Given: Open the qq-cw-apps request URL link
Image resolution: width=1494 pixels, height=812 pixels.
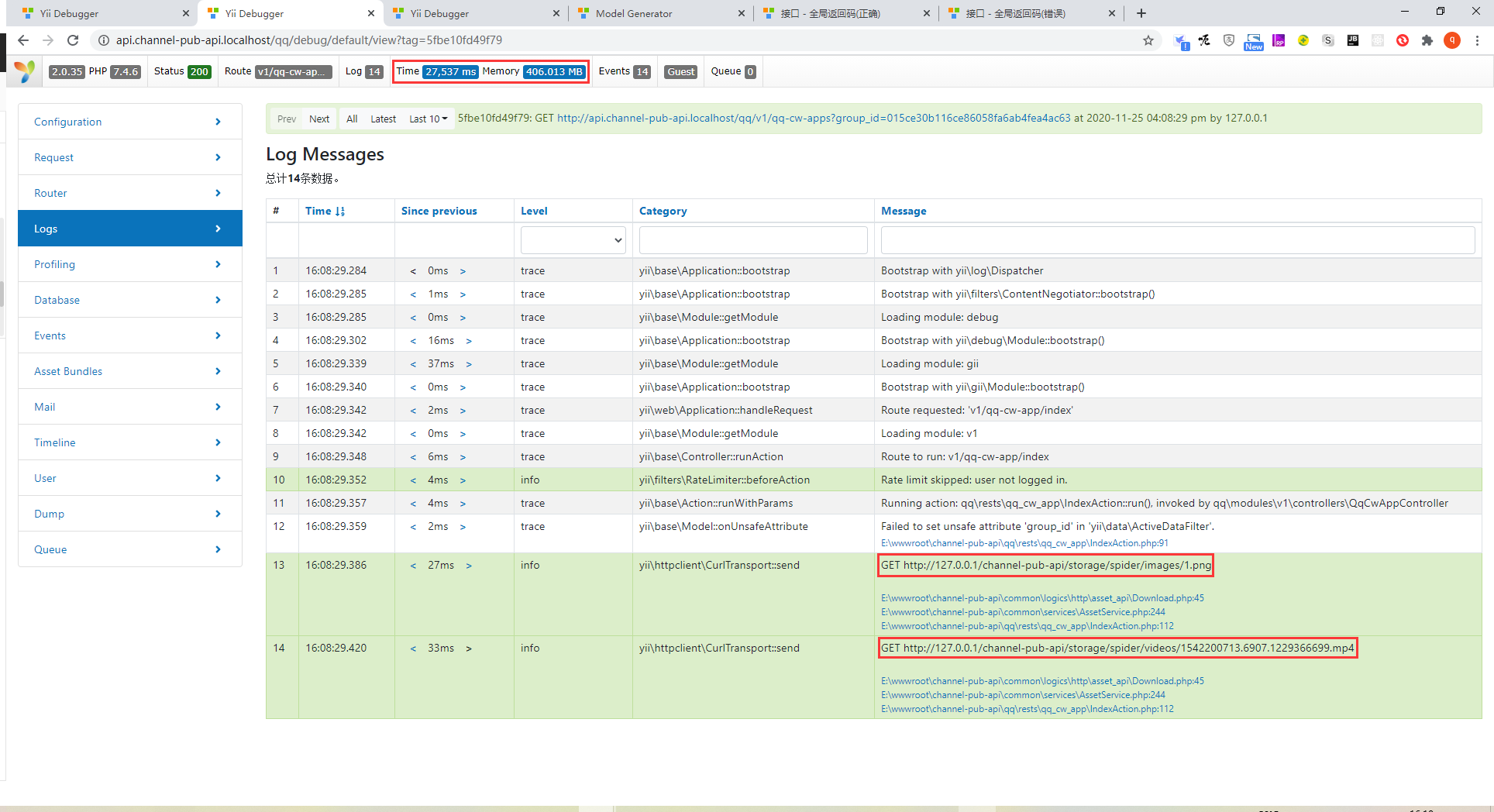Looking at the screenshot, I should 813,118.
